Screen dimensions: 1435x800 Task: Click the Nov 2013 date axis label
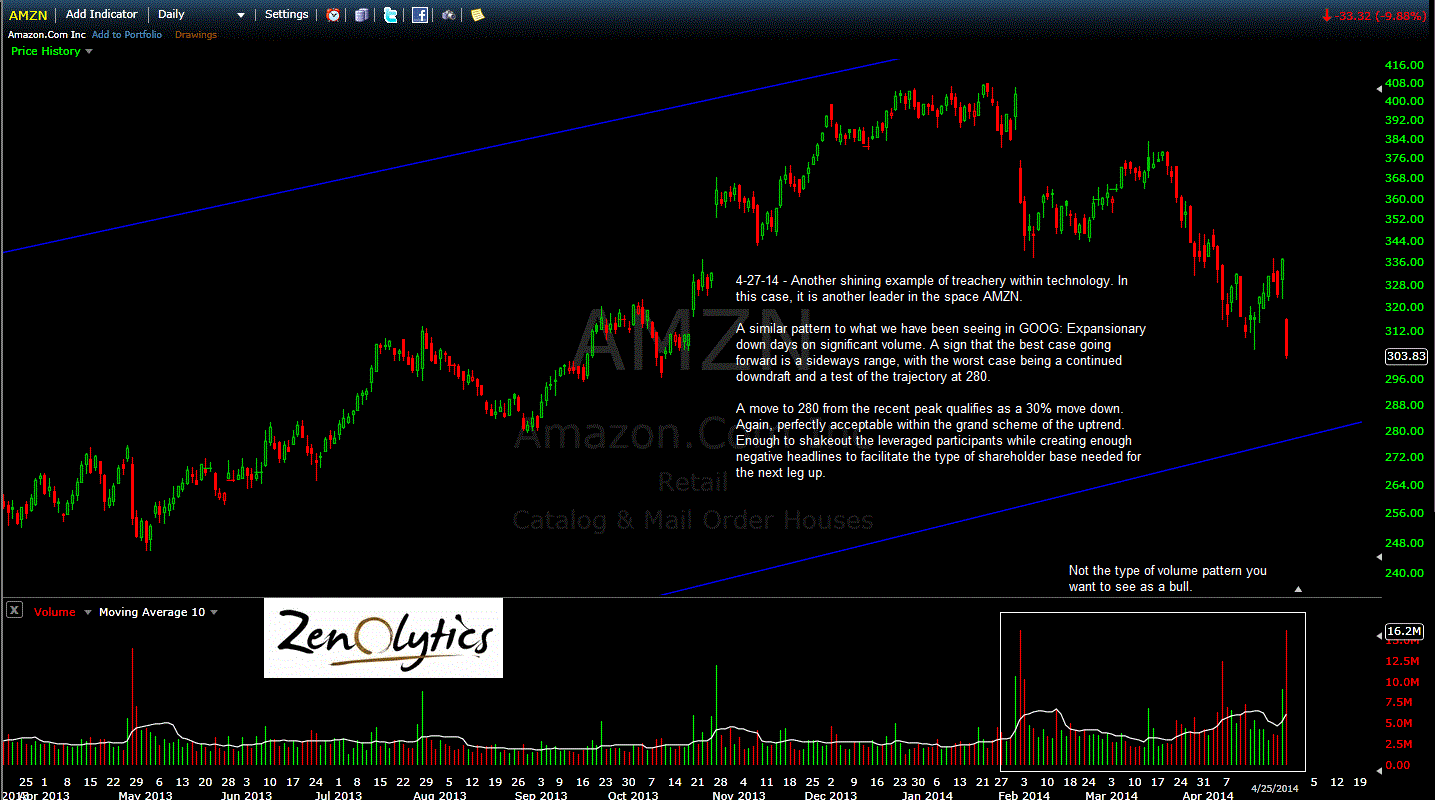click(739, 796)
